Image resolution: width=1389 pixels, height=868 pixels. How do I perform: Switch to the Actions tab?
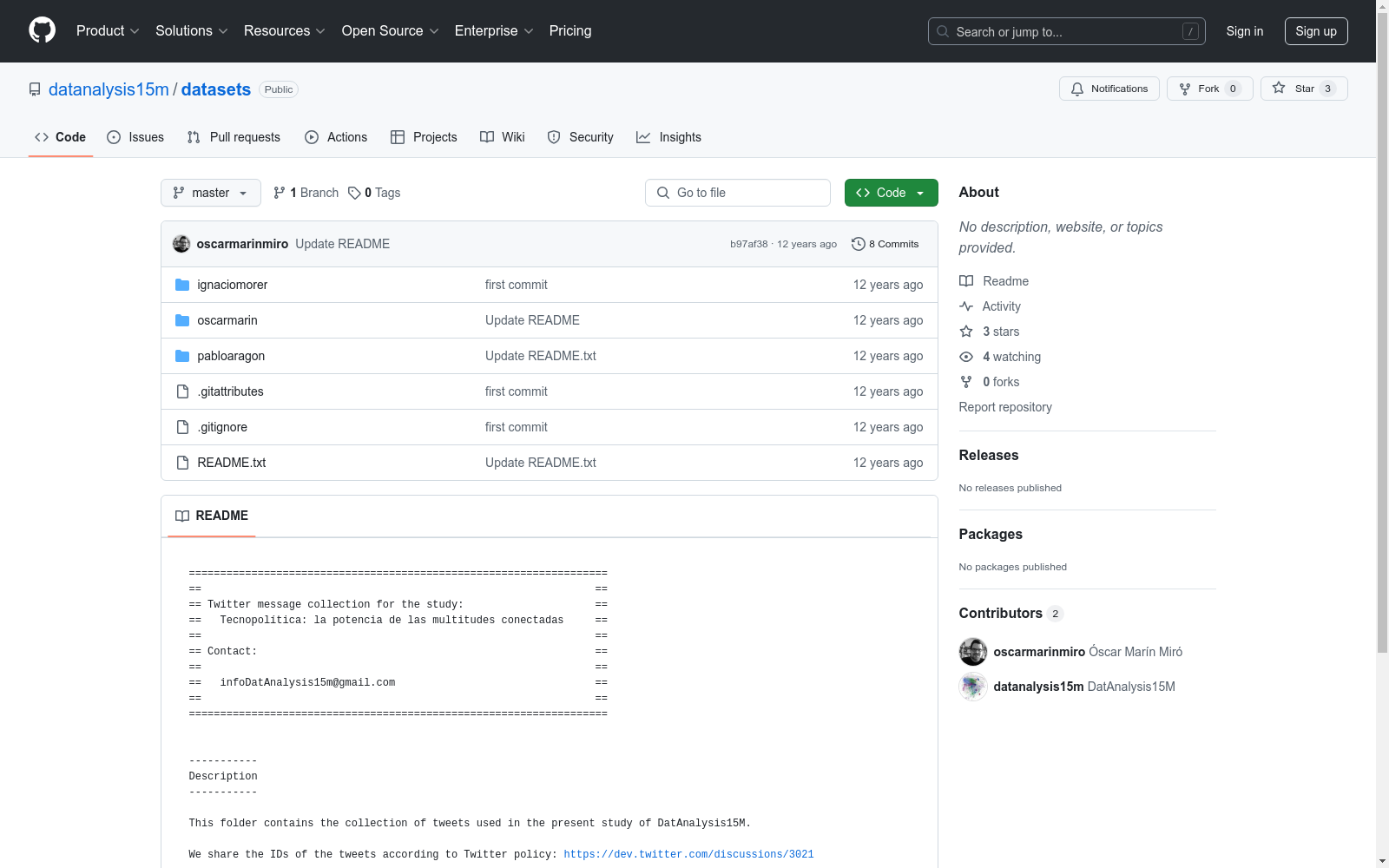pos(336,137)
